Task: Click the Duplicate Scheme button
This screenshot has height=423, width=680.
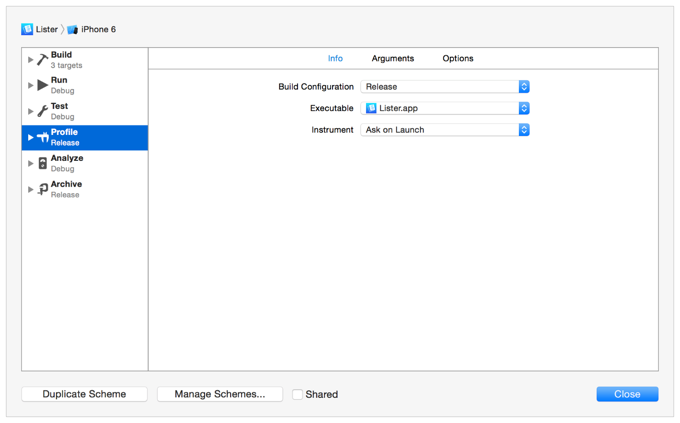Action: [84, 394]
